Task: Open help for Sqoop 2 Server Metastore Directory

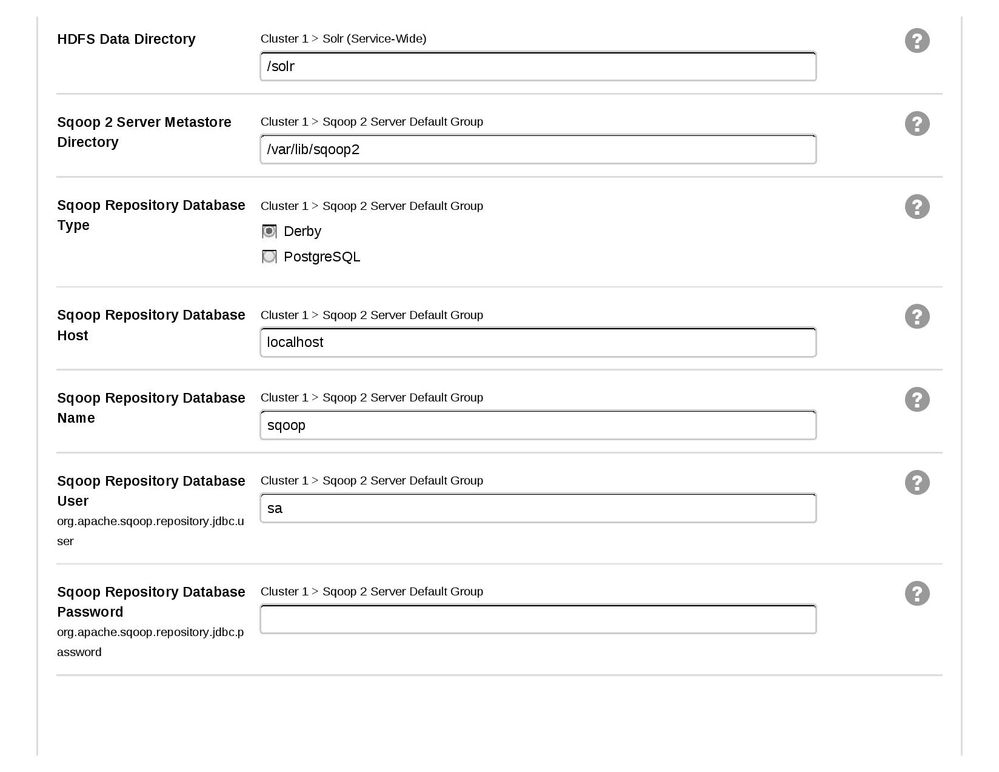Action: (916, 123)
